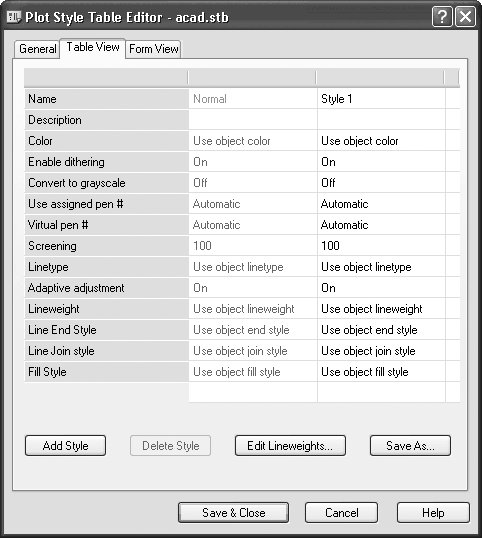Open the Form View tab

pyautogui.click(x=153, y=49)
